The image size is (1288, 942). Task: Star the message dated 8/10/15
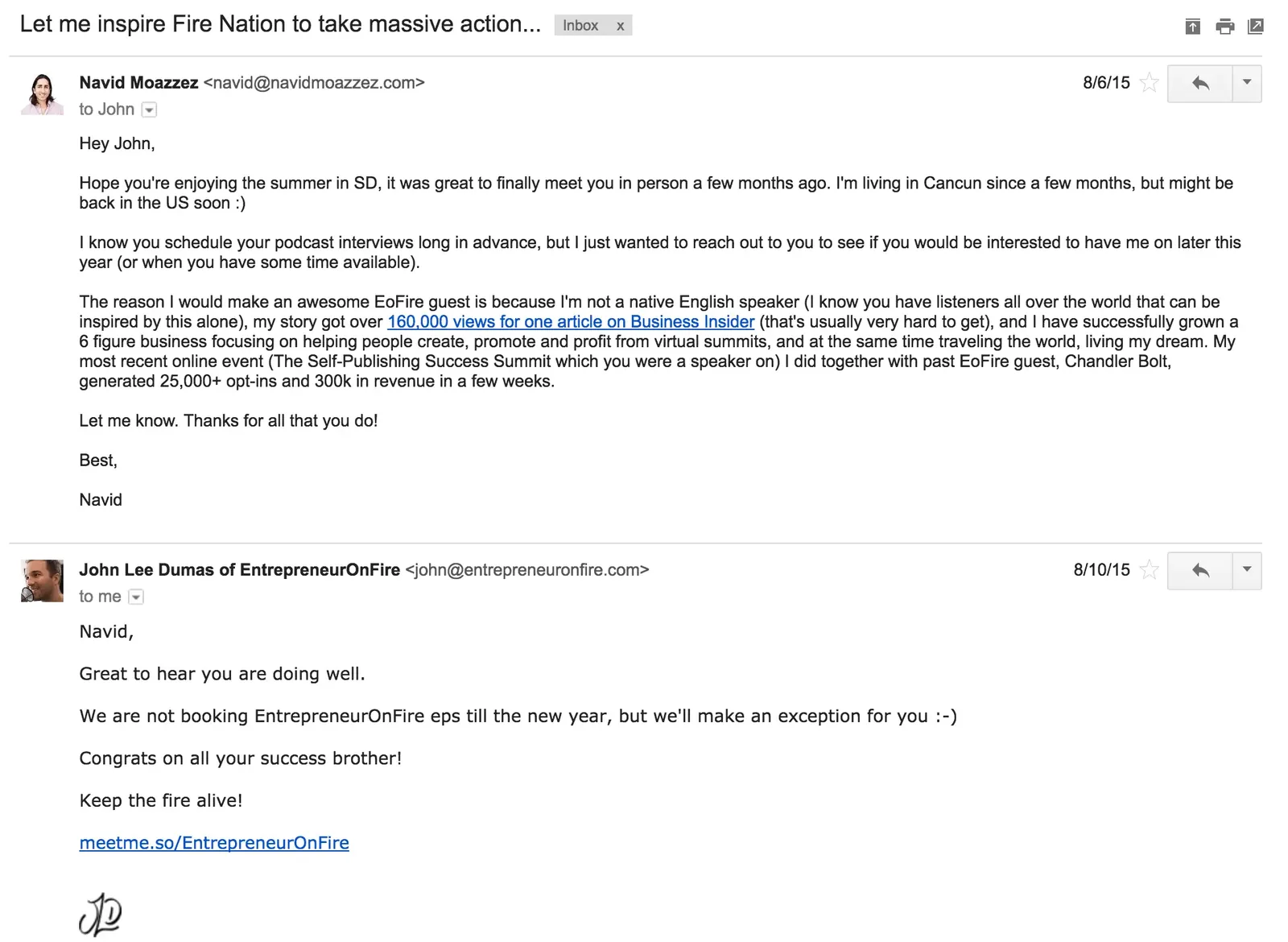(1150, 569)
